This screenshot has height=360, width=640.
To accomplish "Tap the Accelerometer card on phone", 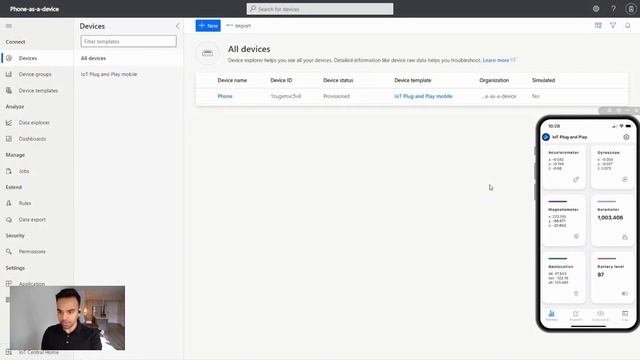I will point(564,167).
